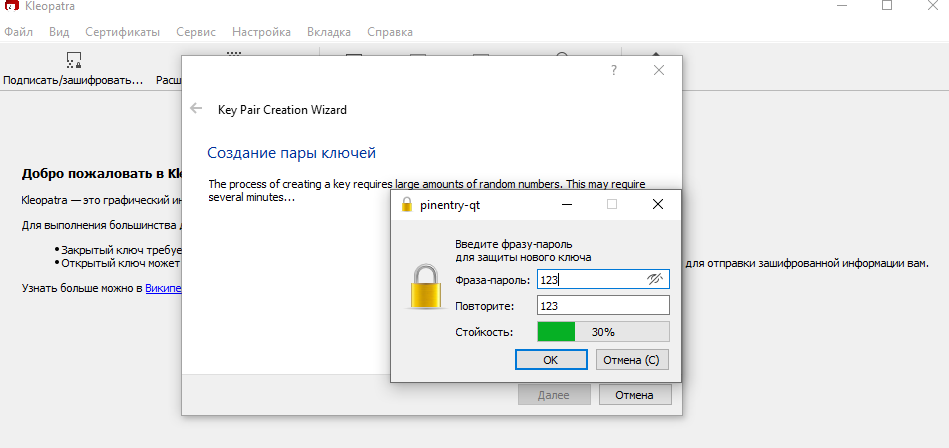Go back with wizard arrow icon
949x448 pixels.
(x=196, y=108)
